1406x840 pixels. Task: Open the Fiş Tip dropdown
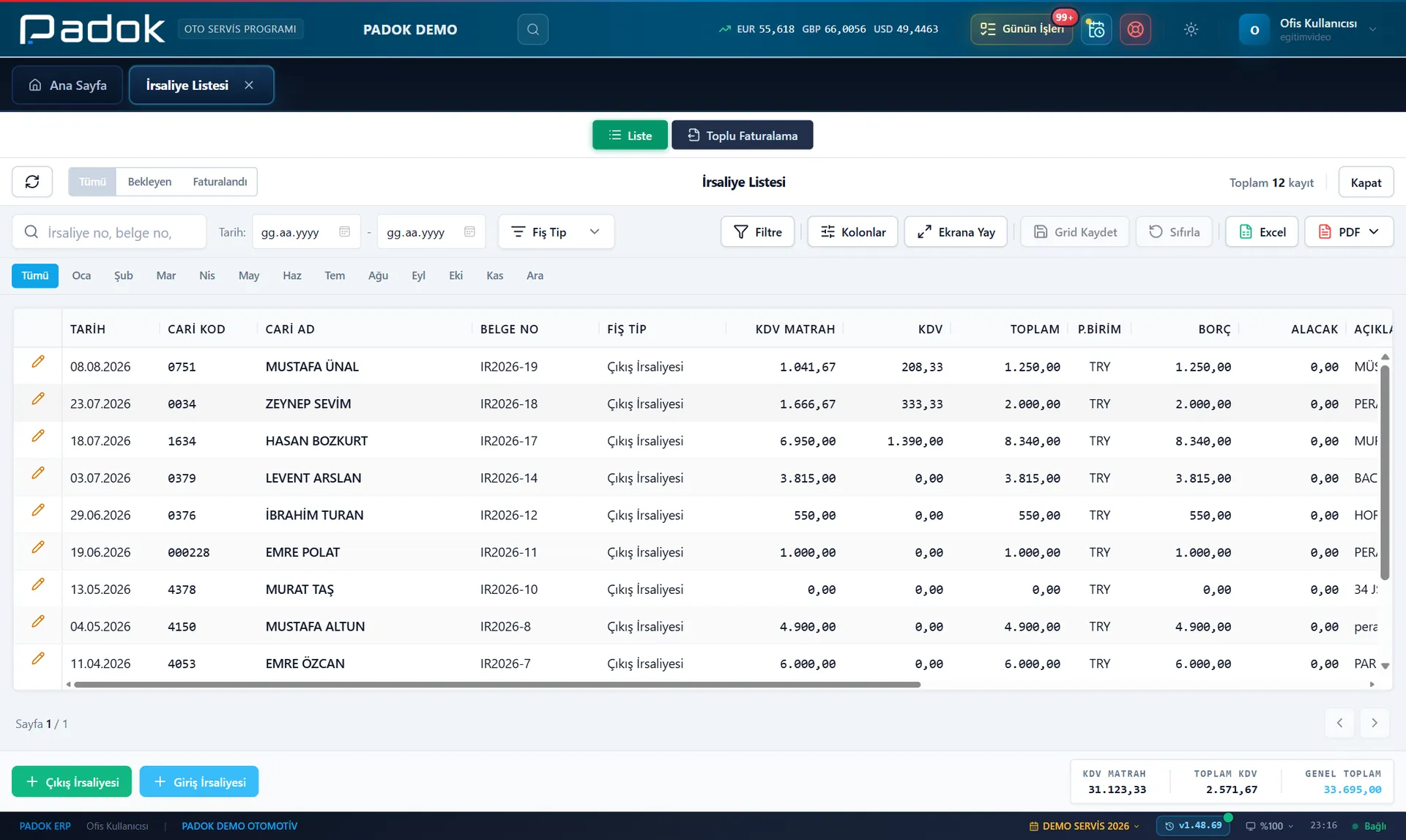556,232
